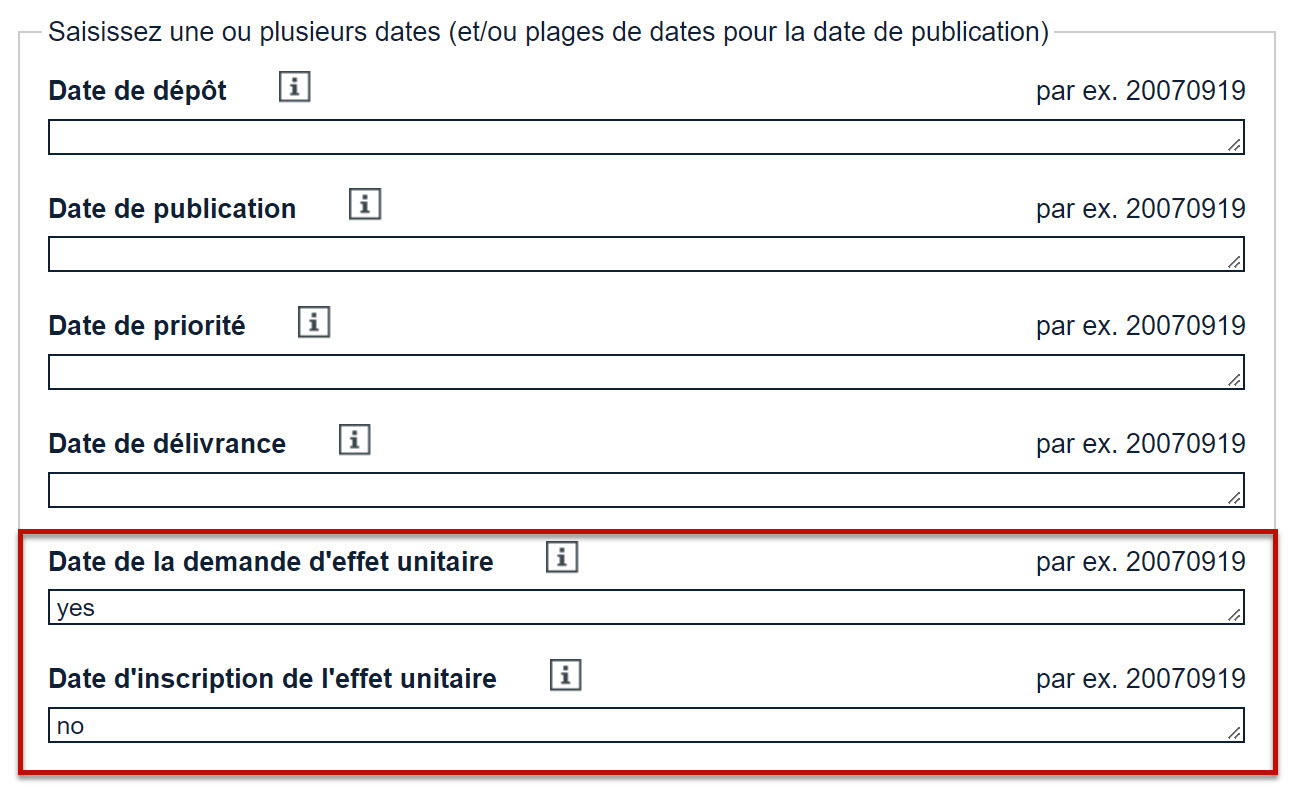The height and width of the screenshot is (789, 1294).
Task: Open info icon for Date de dépôt
Action: point(294,88)
